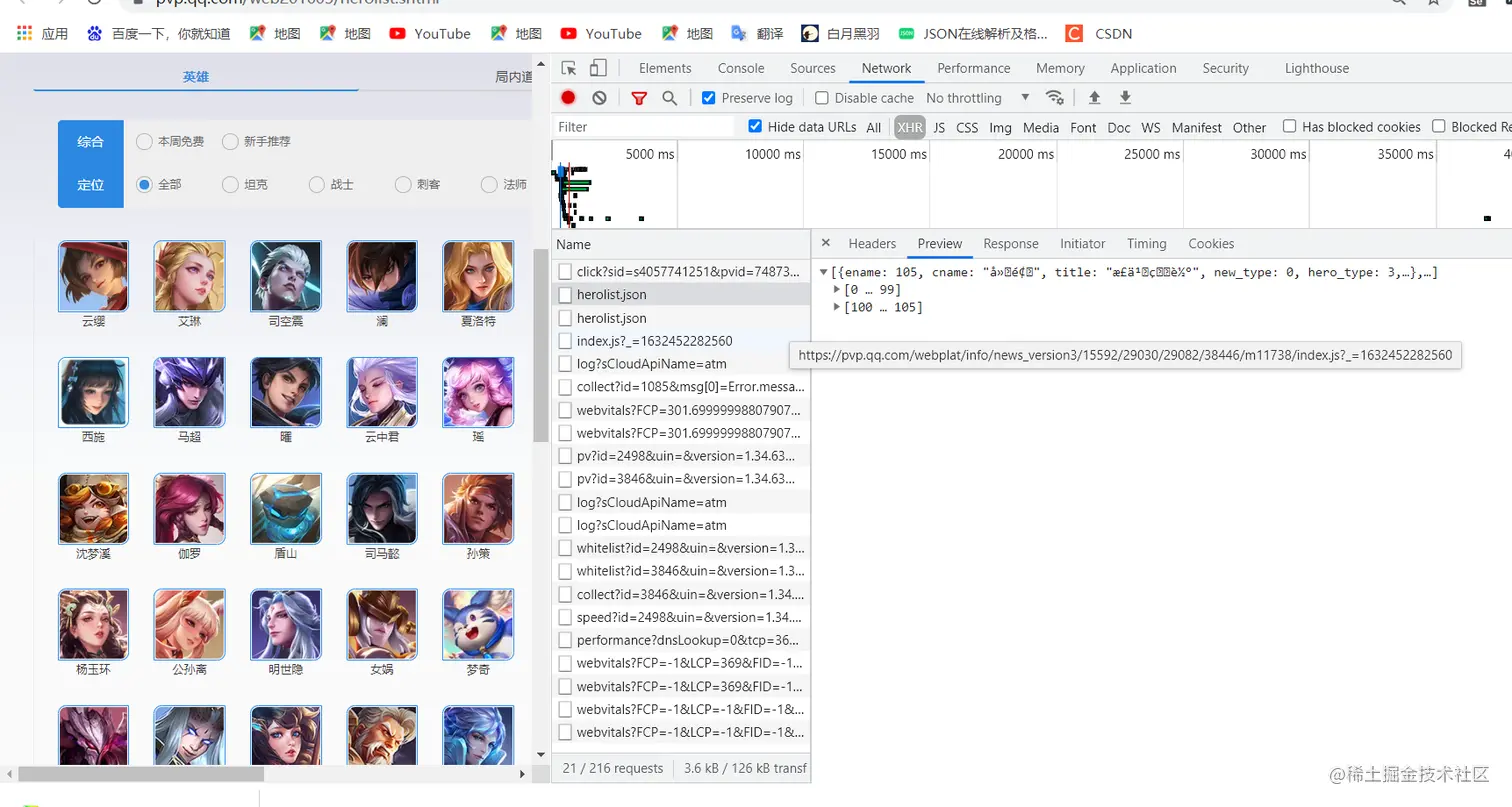Open the Timing tab of request

click(x=1146, y=243)
